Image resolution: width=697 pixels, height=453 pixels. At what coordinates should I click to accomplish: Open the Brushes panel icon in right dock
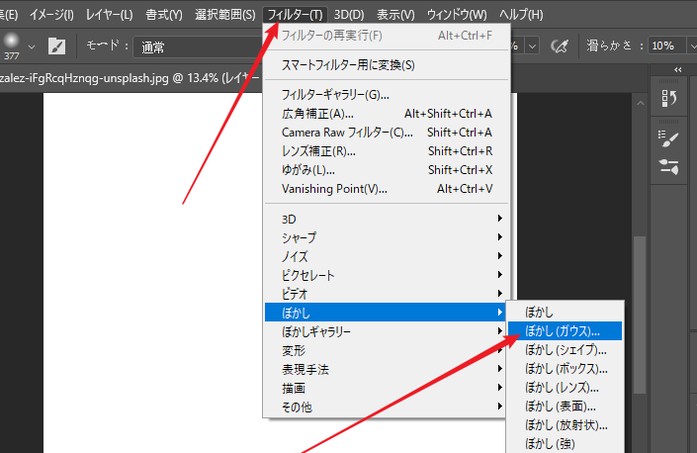(x=669, y=167)
